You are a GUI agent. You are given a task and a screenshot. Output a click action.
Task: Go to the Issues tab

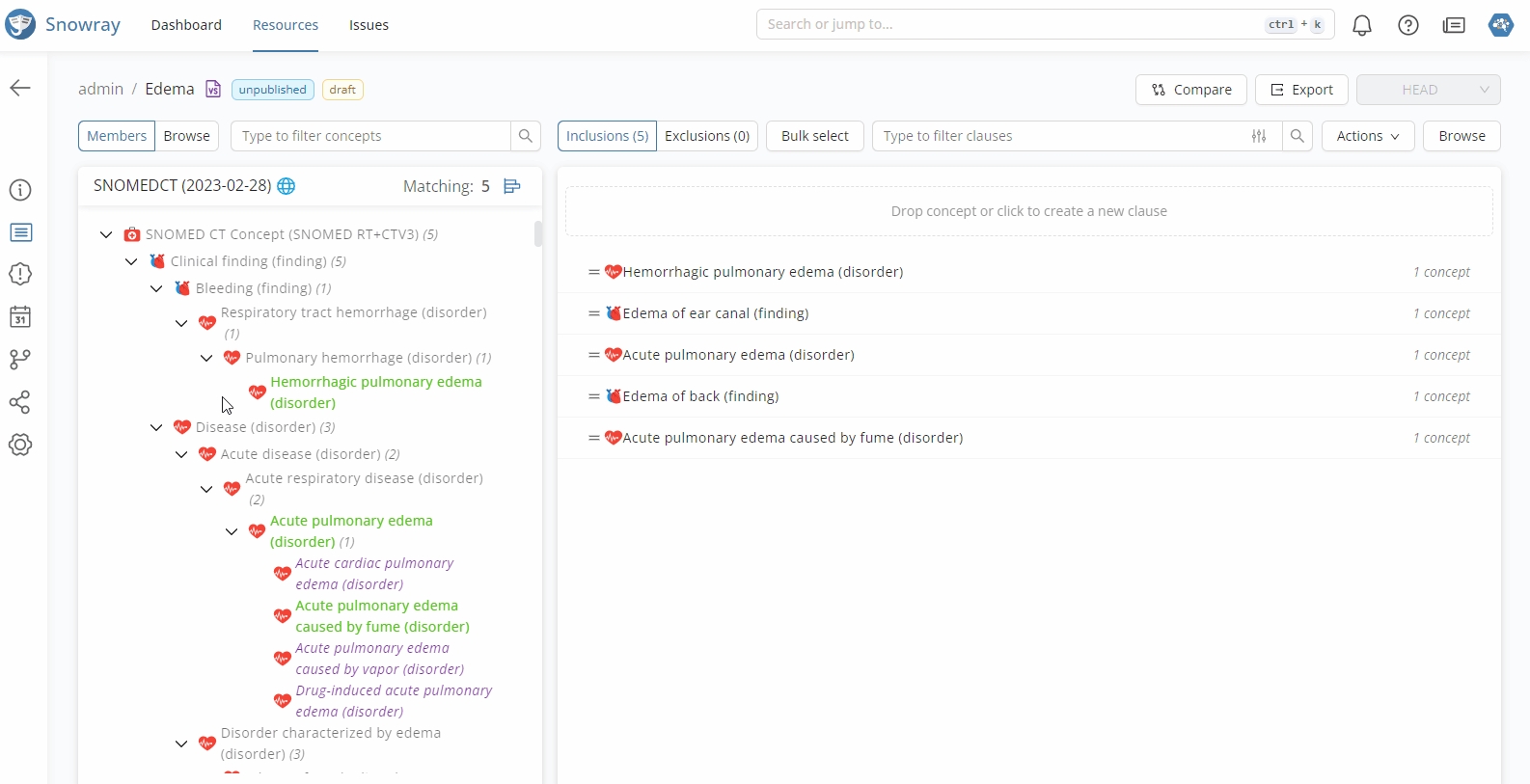[369, 25]
